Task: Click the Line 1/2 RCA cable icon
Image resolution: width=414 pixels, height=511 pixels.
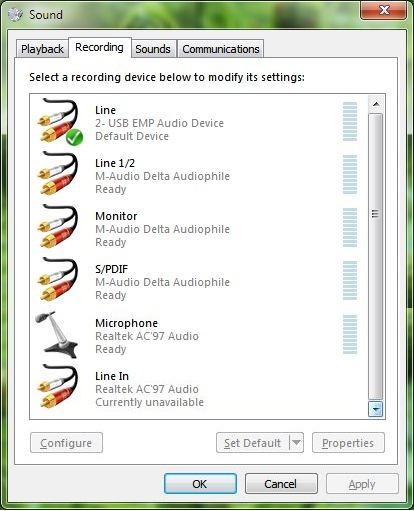Action: coord(58,173)
